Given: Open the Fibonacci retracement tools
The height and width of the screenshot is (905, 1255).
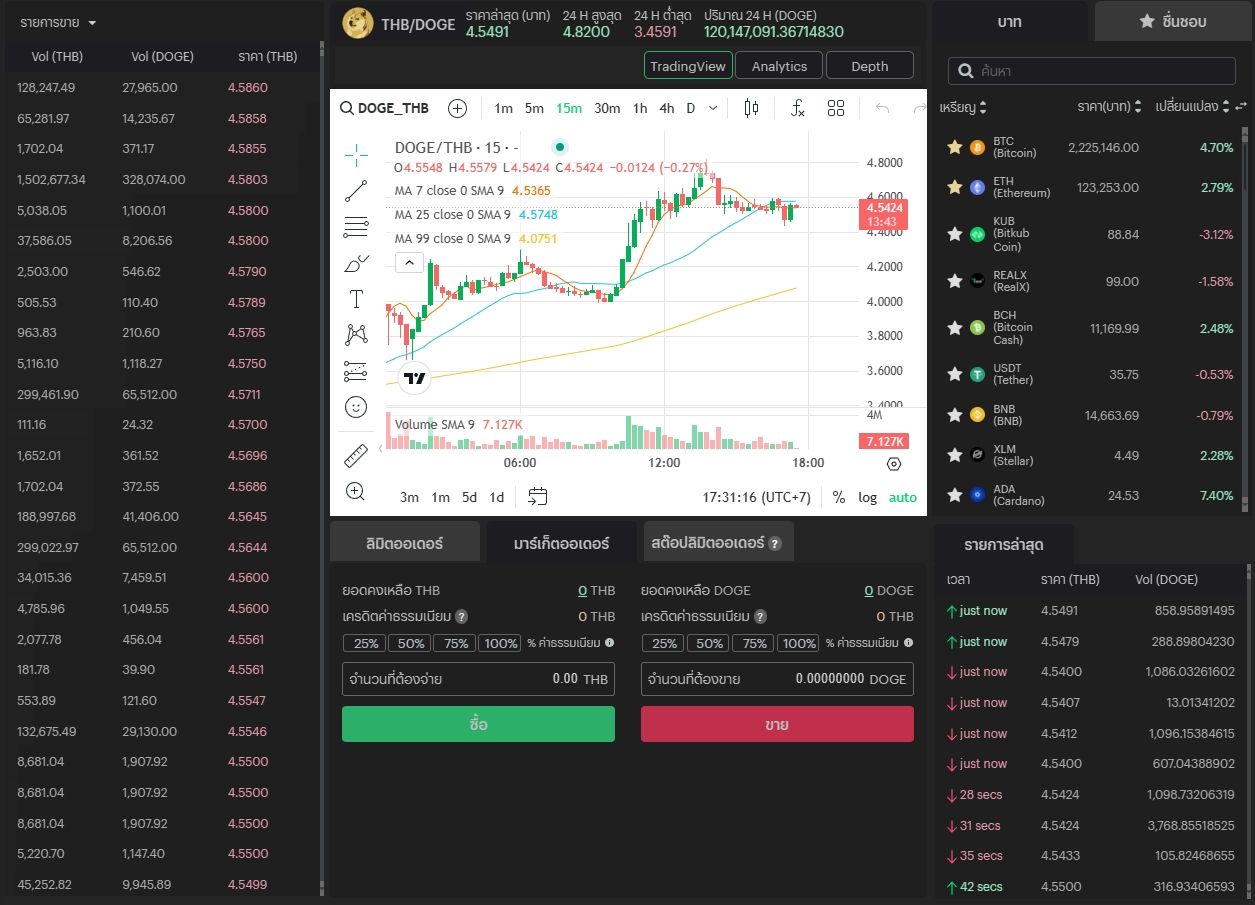Looking at the screenshot, I should pos(356,227).
